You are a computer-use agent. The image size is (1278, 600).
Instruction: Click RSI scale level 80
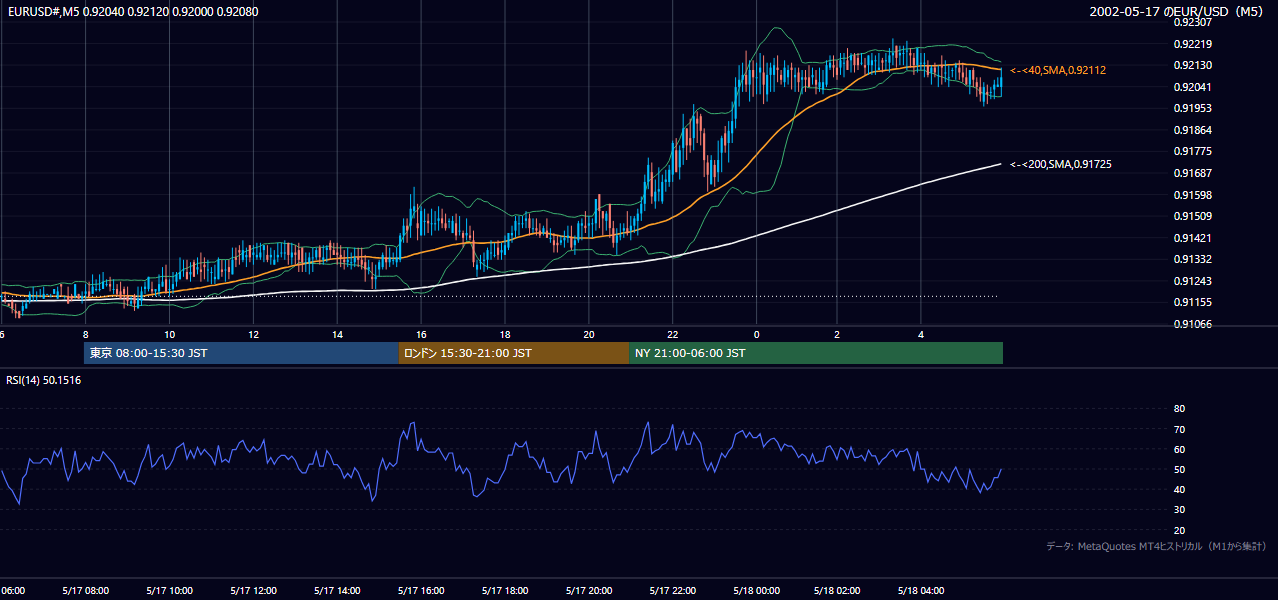click(x=1179, y=409)
